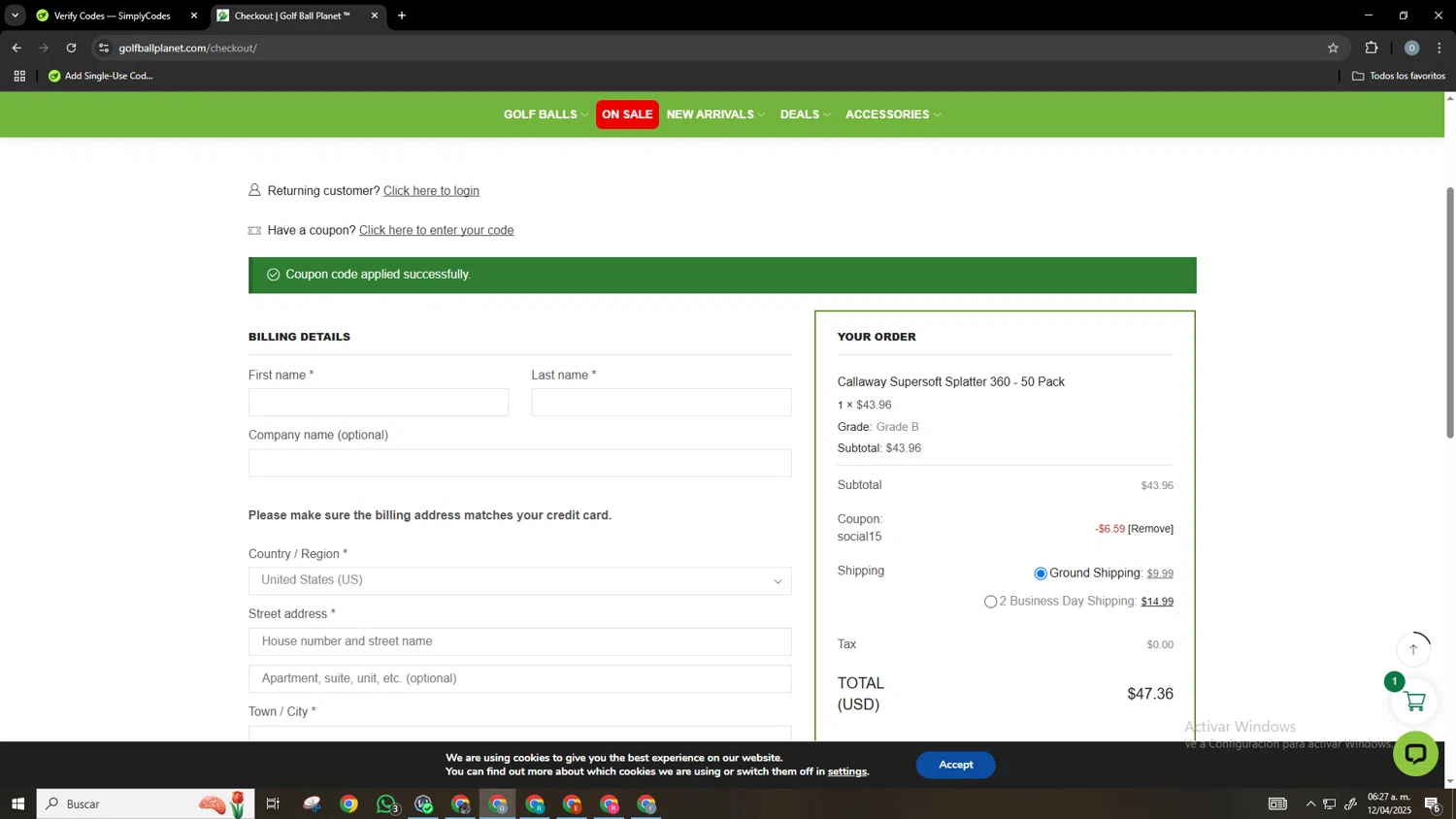Click here to enter your code link
This screenshot has width=1456, height=819.
click(x=436, y=231)
